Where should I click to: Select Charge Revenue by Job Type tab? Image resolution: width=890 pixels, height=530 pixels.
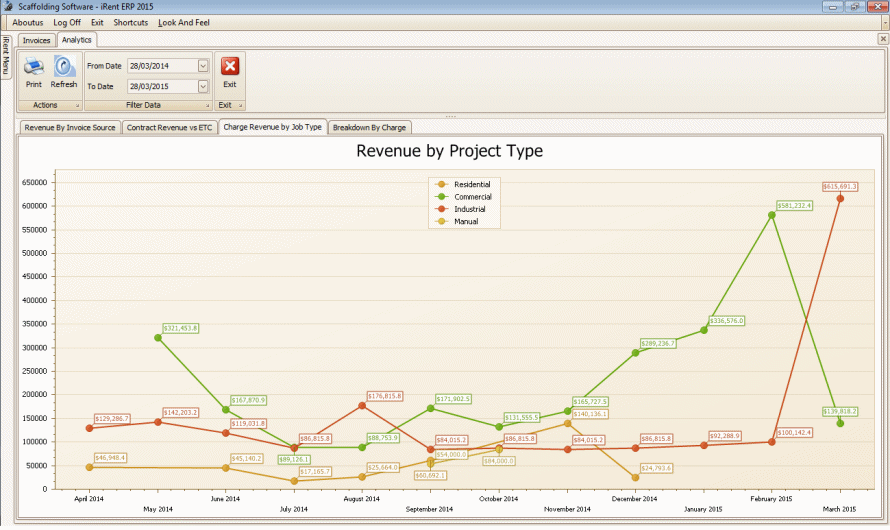click(272, 127)
